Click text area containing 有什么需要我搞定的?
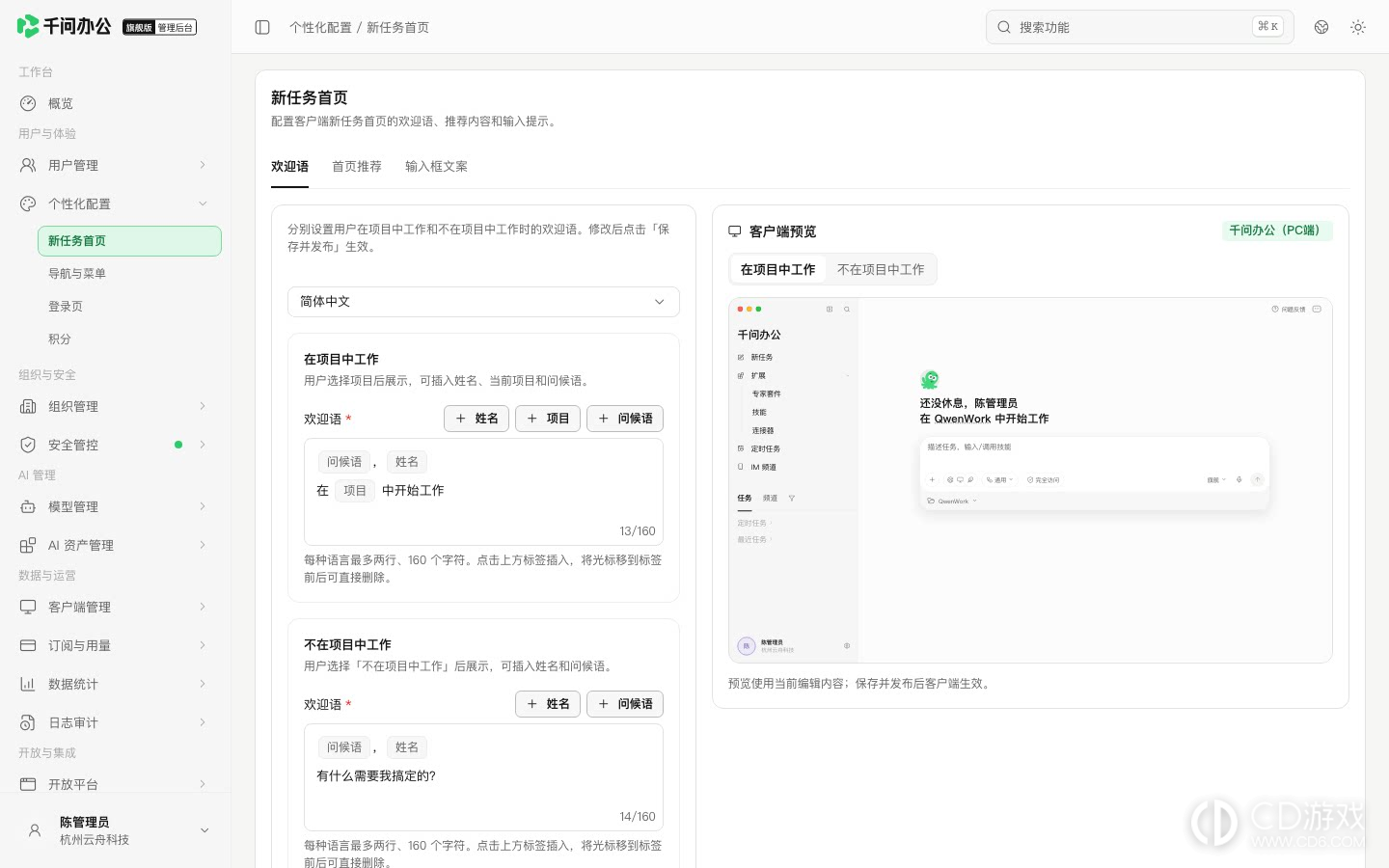The width and height of the screenshot is (1389, 868). click(483, 777)
